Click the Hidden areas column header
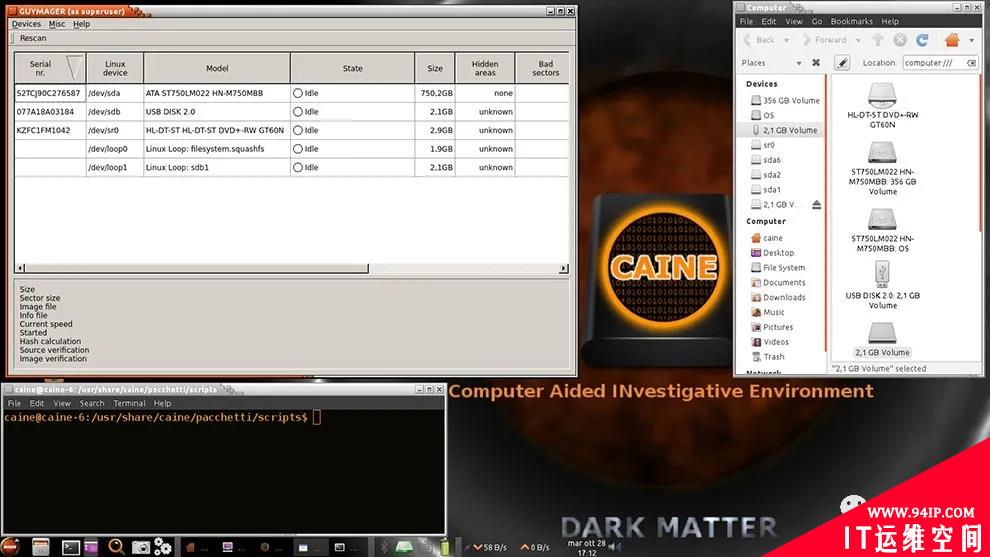This screenshot has width=990, height=557. click(485, 68)
